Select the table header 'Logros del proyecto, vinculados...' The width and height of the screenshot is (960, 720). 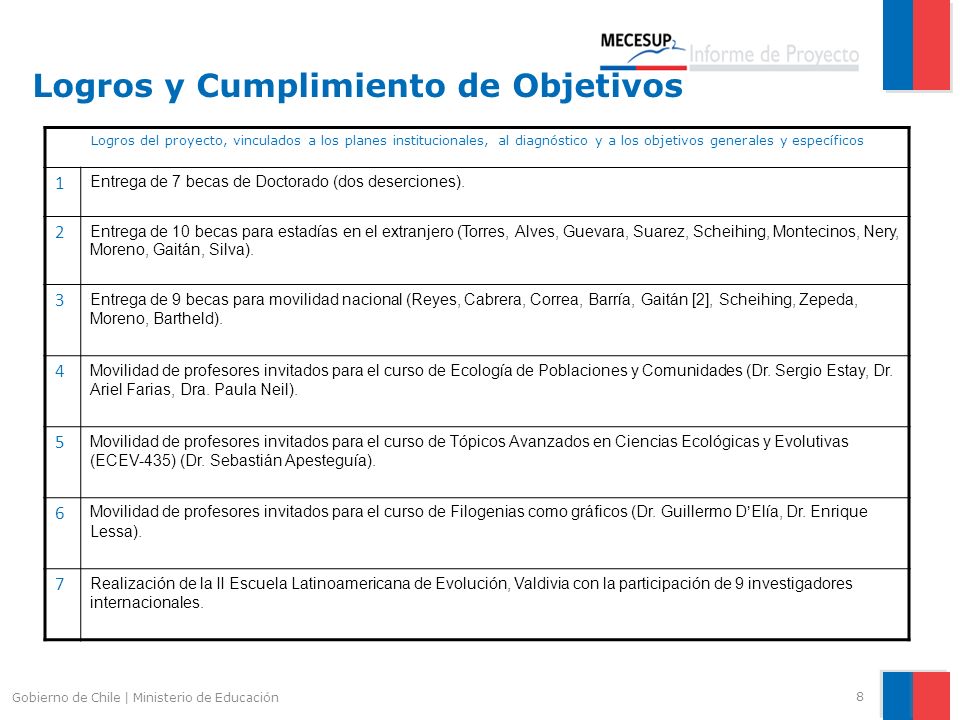[x=477, y=141]
